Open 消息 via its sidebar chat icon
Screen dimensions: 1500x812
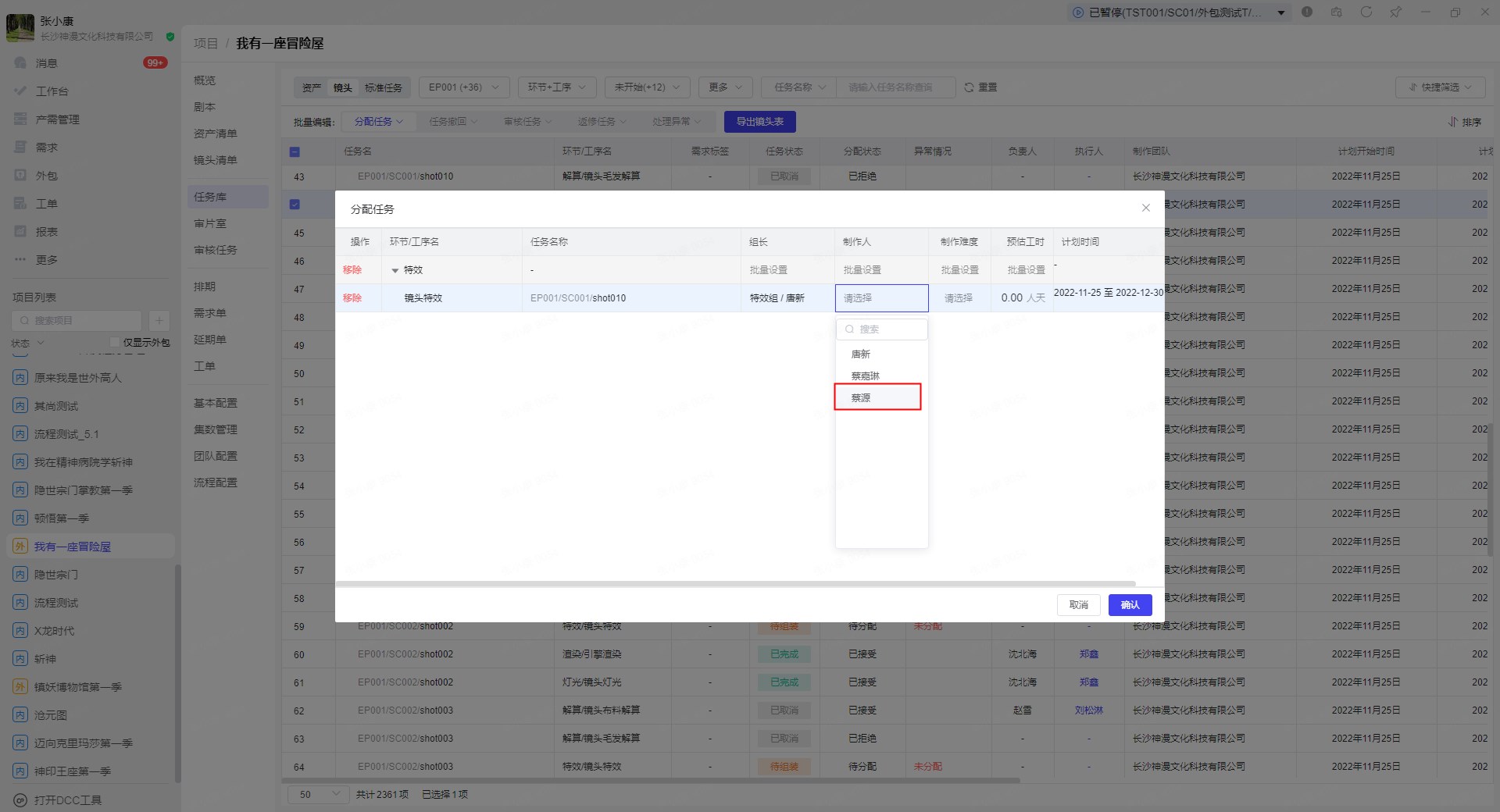pos(20,63)
